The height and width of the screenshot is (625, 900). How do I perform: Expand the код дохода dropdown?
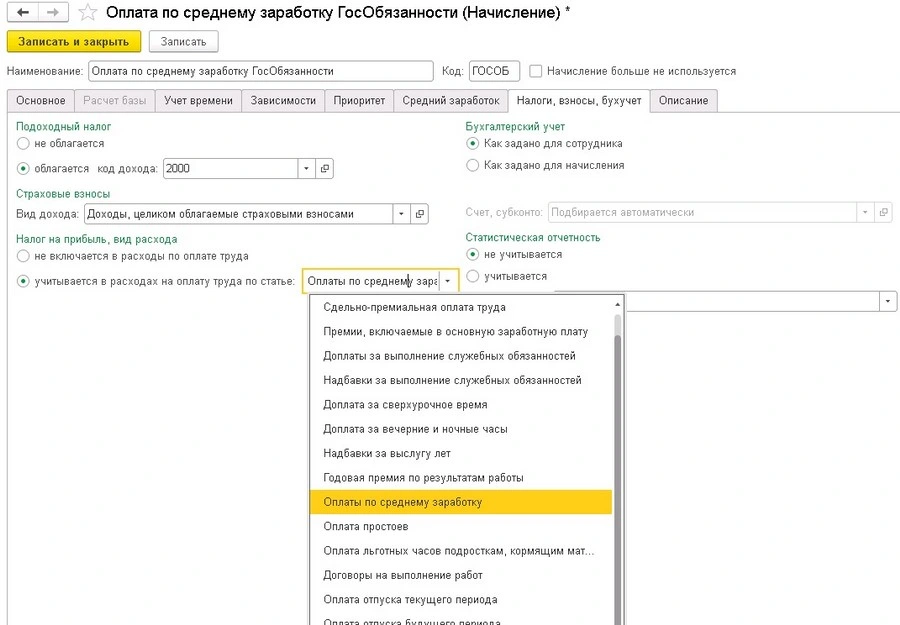click(306, 169)
